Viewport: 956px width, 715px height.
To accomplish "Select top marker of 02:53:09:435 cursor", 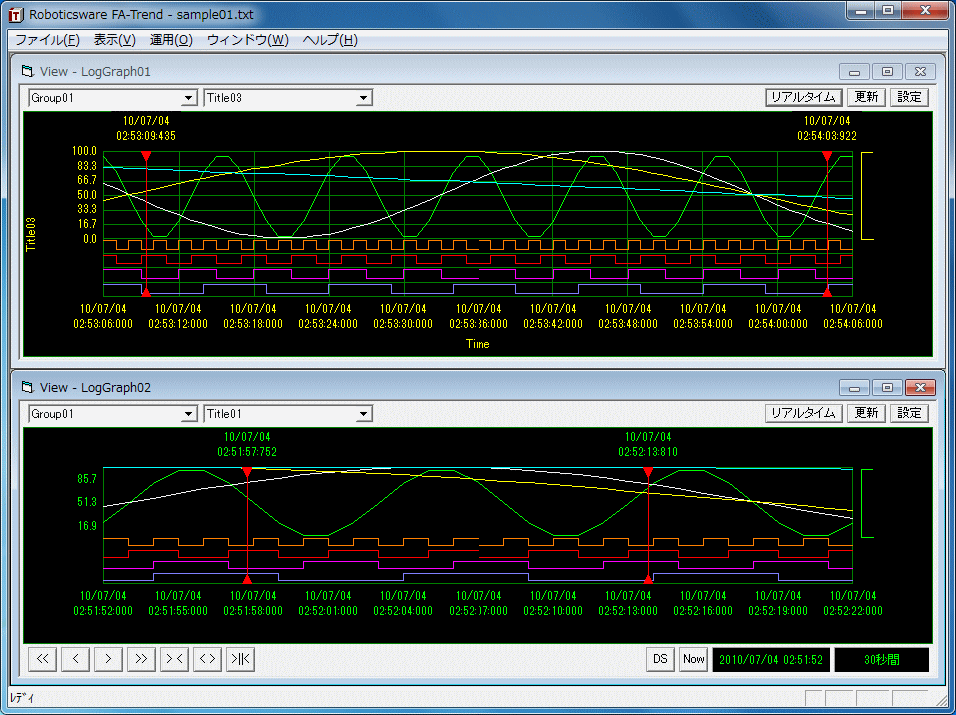I will pyautogui.click(x=146, y=156).
